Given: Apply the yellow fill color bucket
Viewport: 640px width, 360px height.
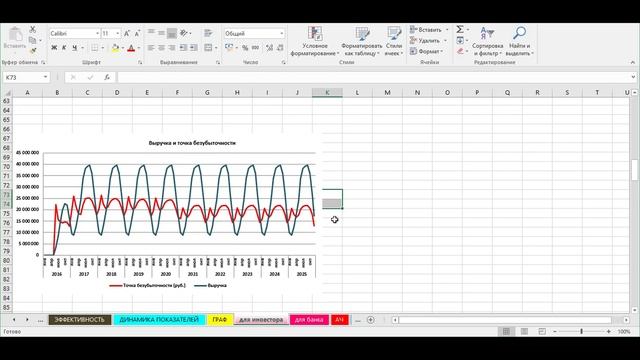Looking at the screenshot, I should click(116, 48).
